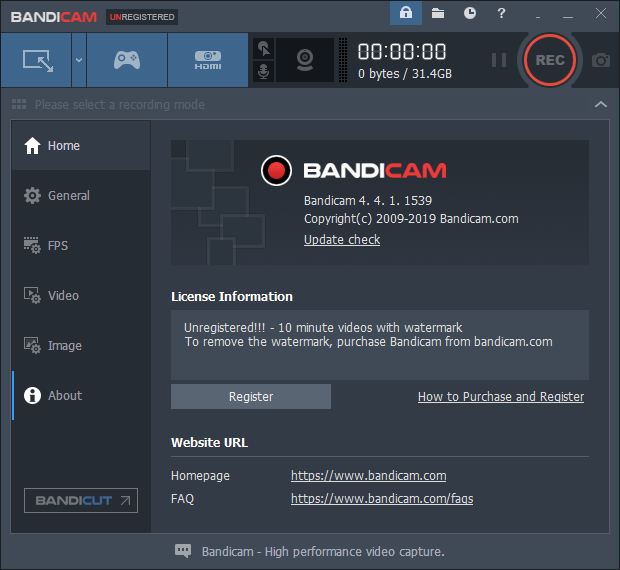The image size is (620, 570).
Task: Close the Bandicam window
Action: (x=601, y=13)
